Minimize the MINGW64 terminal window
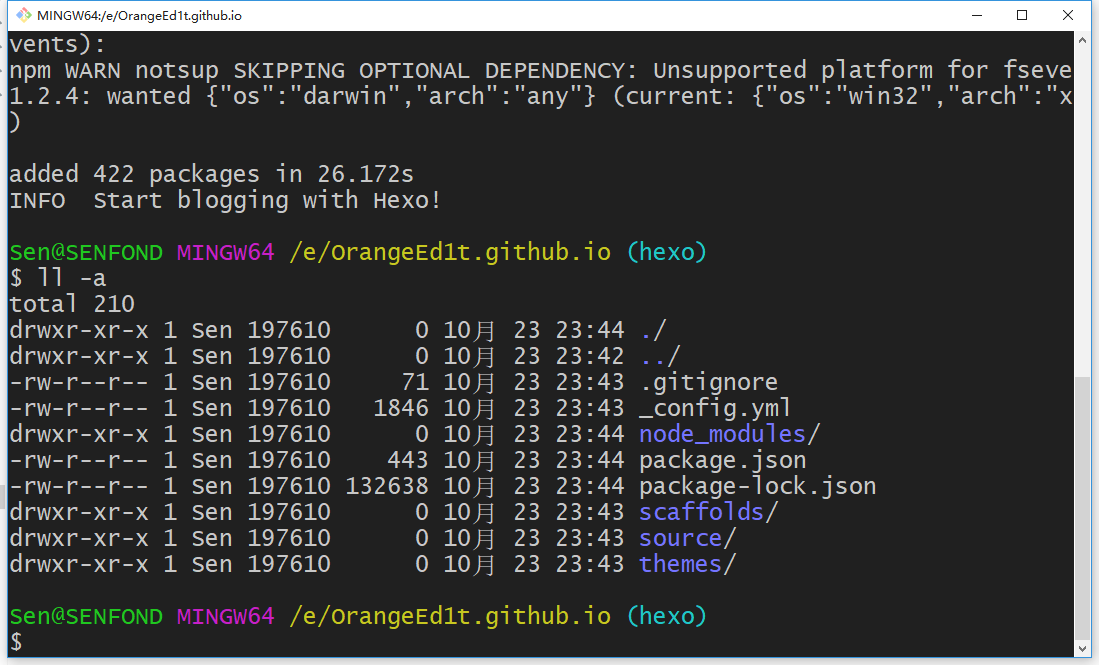The width and height of the screenshot is (1099, 665). pos(975,16)
